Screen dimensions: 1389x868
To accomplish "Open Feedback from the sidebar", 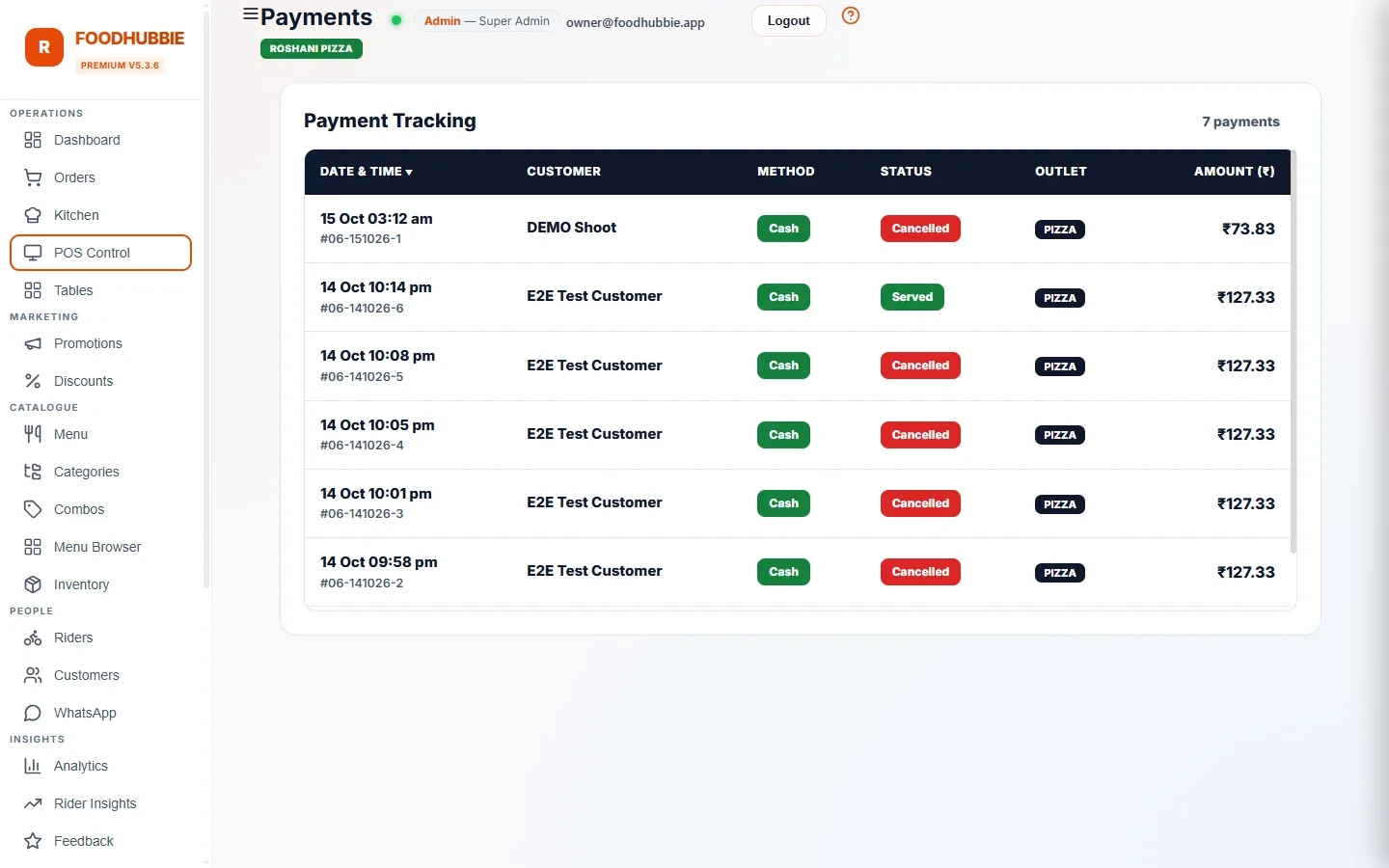I will [100, 841].
